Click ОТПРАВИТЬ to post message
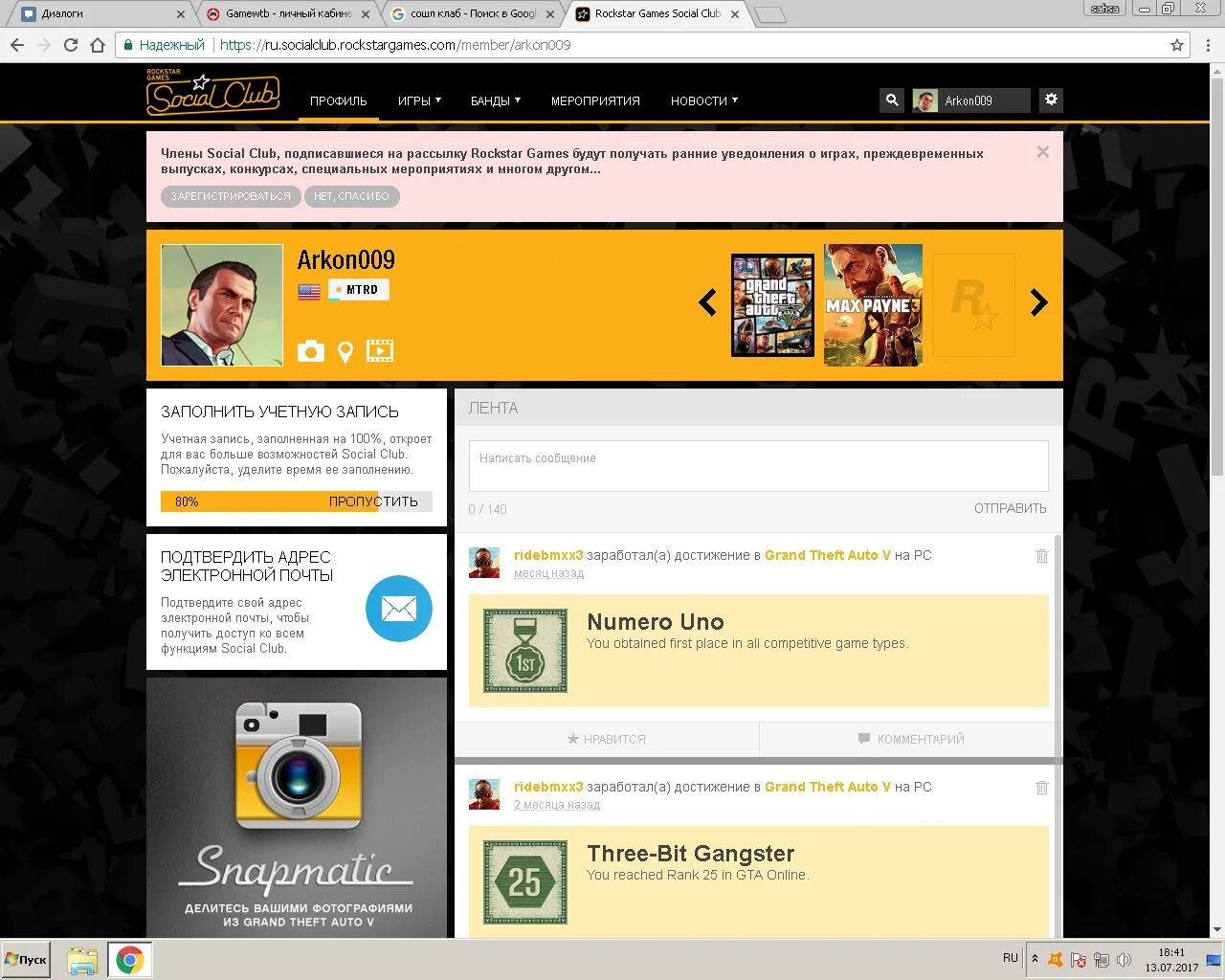 coord(1011,508)
